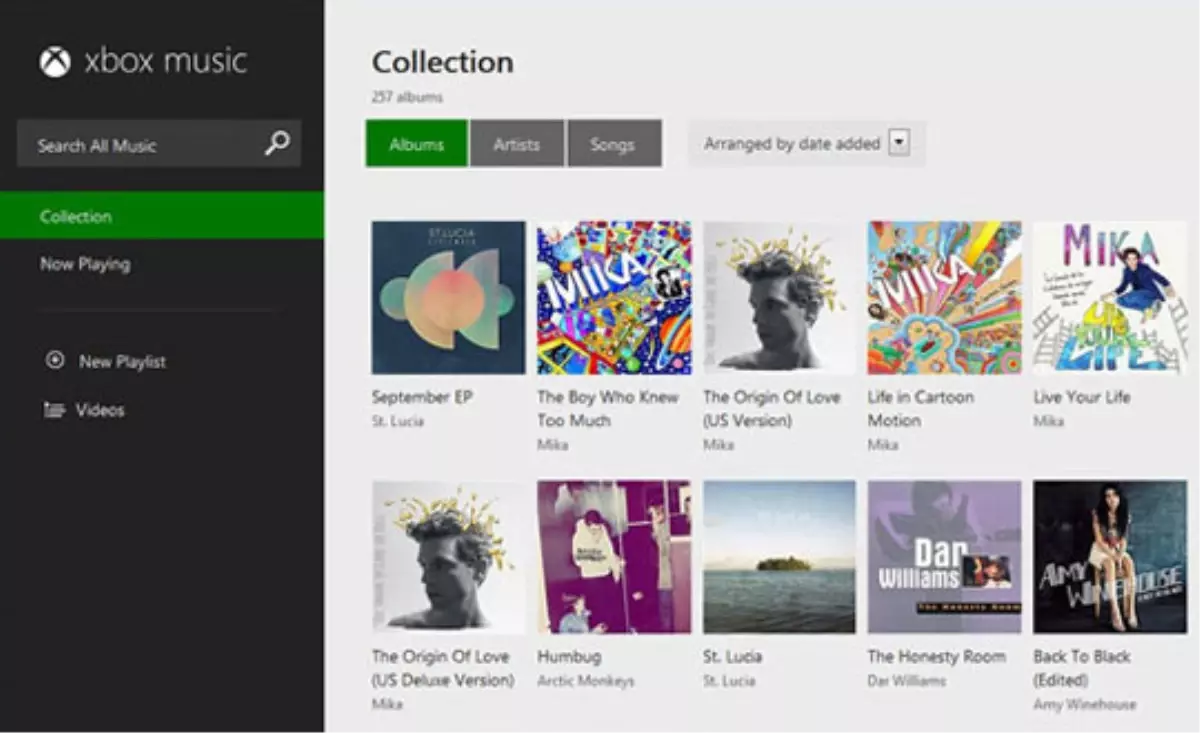Click 'Mika' artist under Live Your Life
This screenshot has height=733, width=1200.
coord(1049,421)
